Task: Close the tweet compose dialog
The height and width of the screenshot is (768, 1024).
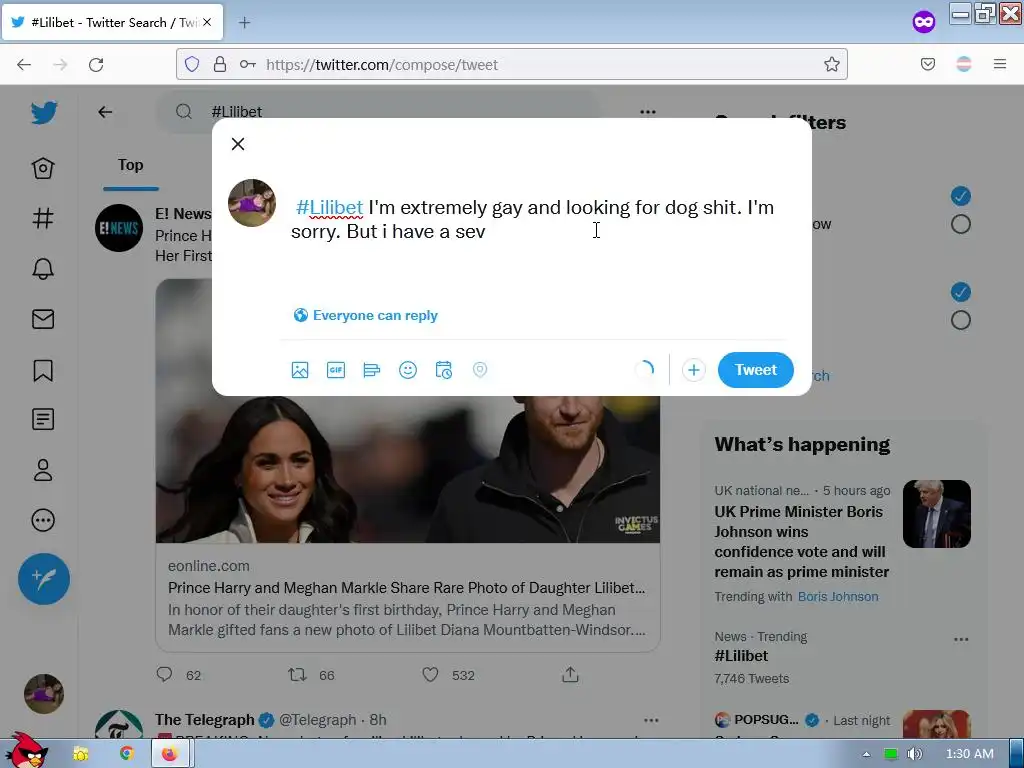Action: point(238,144)
